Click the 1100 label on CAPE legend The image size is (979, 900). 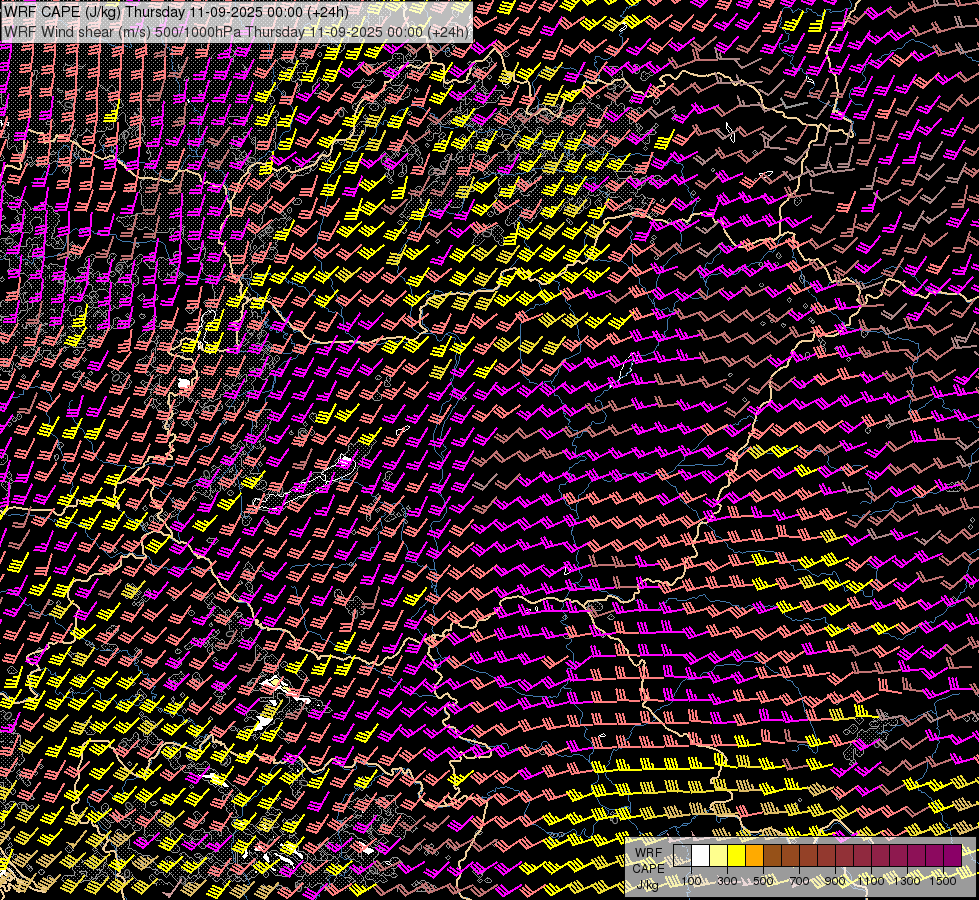click(871, 881)
